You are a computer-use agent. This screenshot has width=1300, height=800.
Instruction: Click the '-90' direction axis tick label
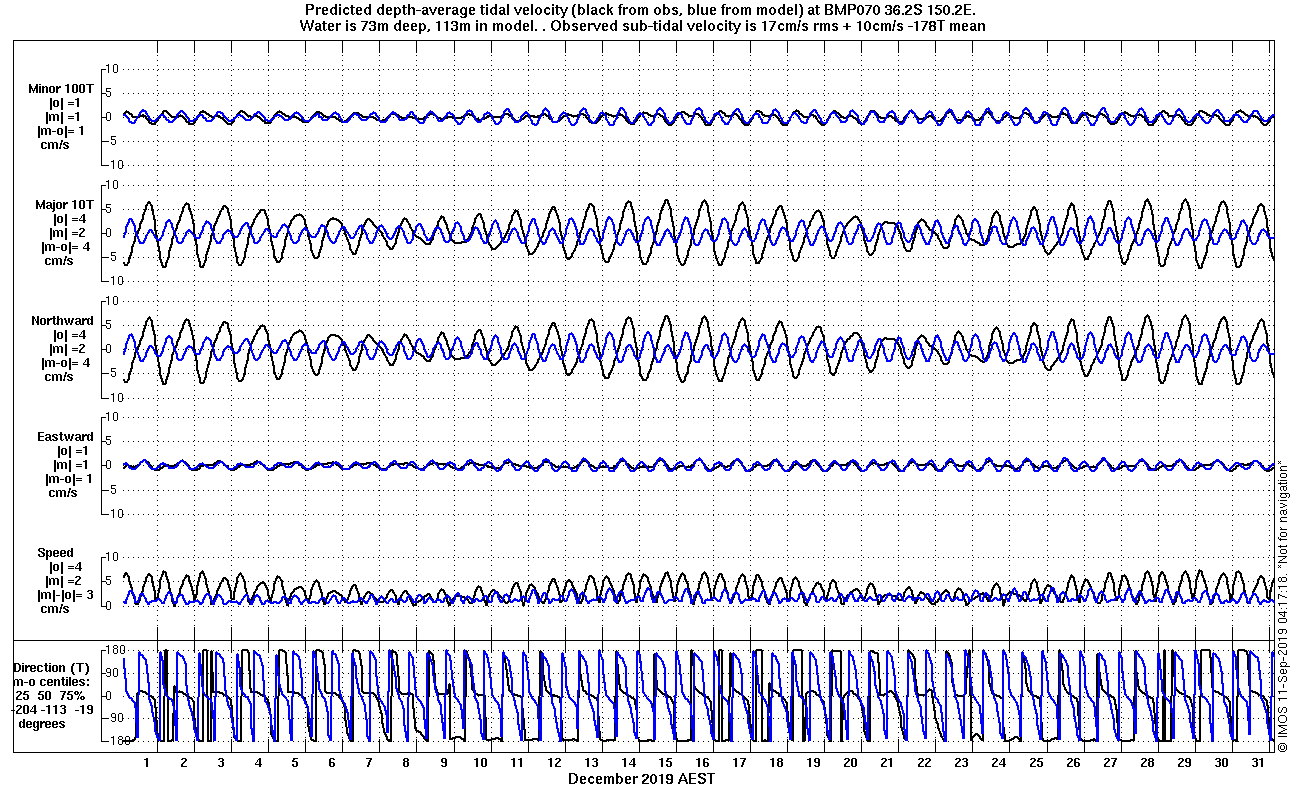click(x=114, y=718)
